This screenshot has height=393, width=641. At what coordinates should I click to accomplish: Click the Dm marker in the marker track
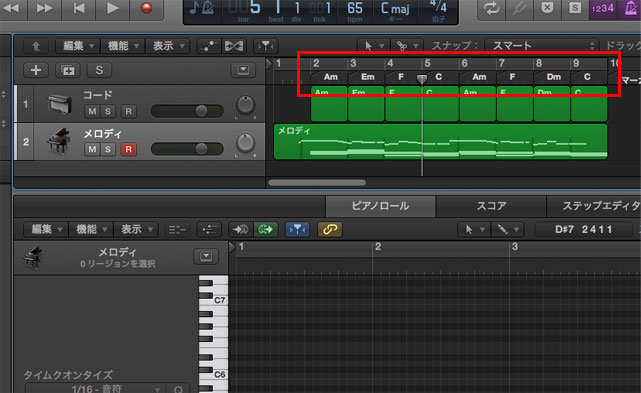click(554, 77)
